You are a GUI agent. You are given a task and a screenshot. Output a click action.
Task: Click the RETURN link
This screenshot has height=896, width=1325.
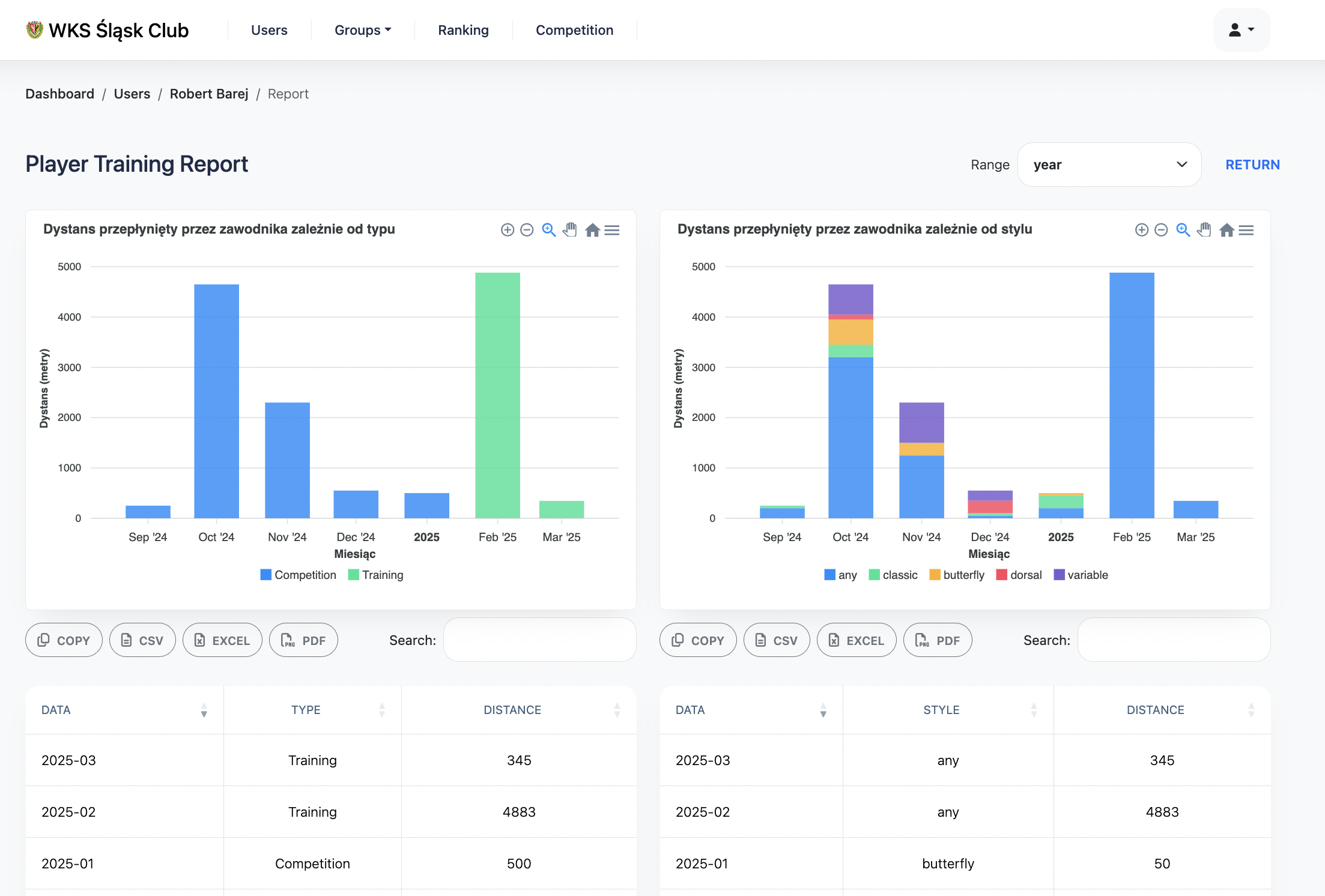(1252, 165)
